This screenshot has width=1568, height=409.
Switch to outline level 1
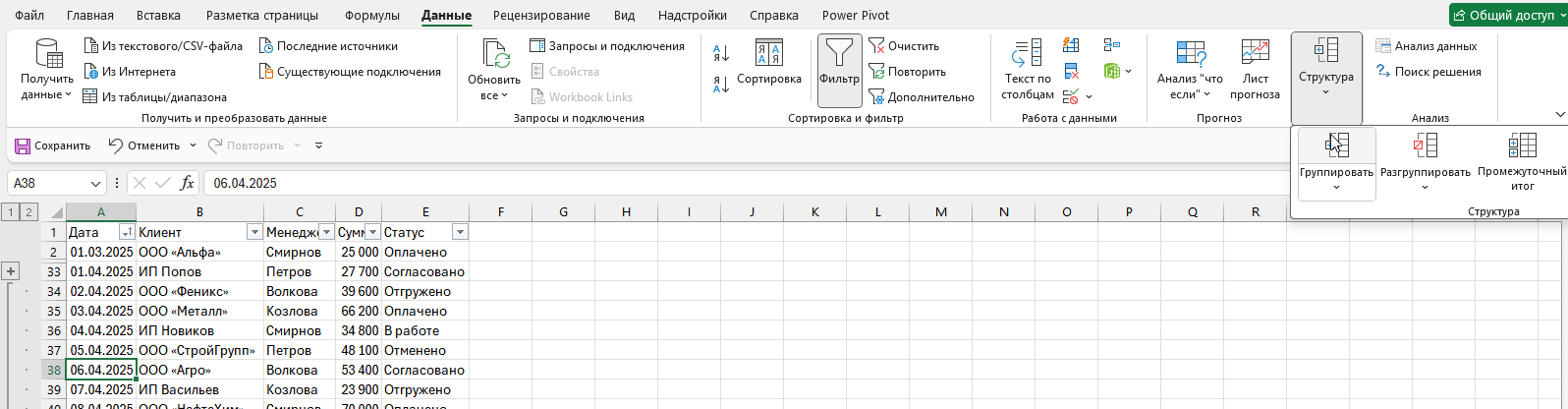pyautogui.click(x=9, y=211)
